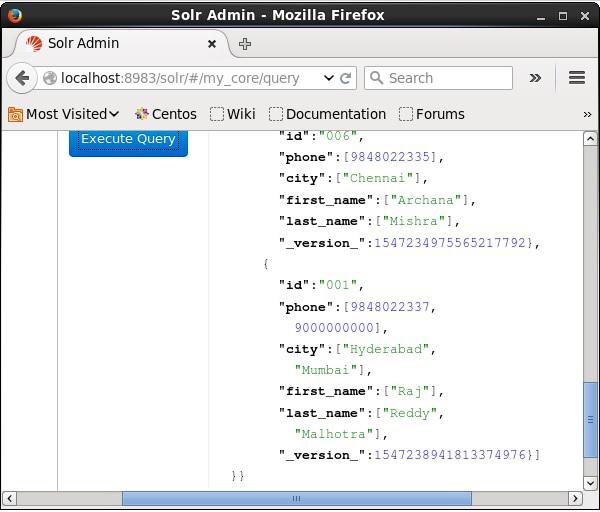
Task: Close the Solr Admin tab
Action: [212, 44]
